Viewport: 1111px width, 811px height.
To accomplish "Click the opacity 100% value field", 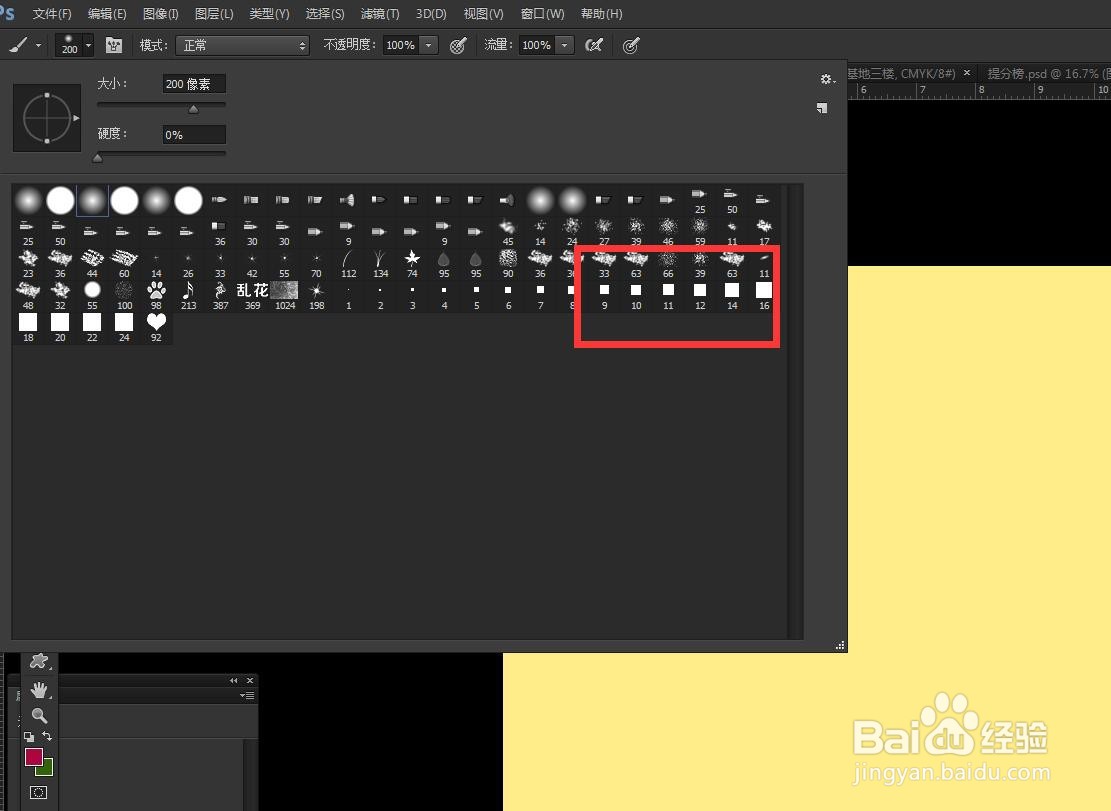I will (401, 45).
